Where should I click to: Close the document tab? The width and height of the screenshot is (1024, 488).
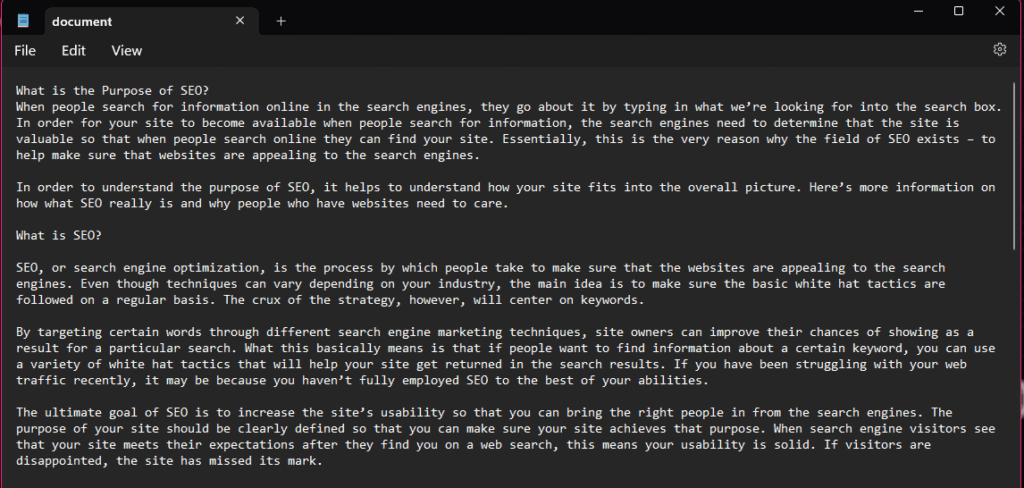239,21
